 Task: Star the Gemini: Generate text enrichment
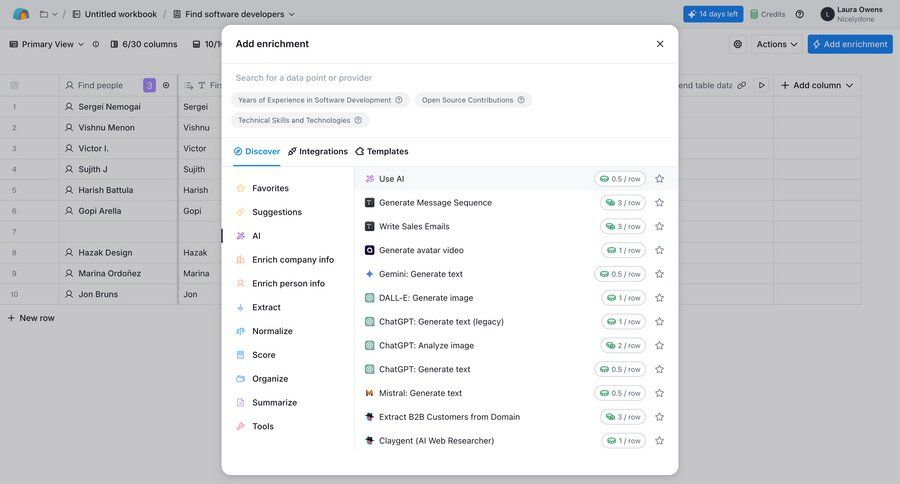click(660, 274)
